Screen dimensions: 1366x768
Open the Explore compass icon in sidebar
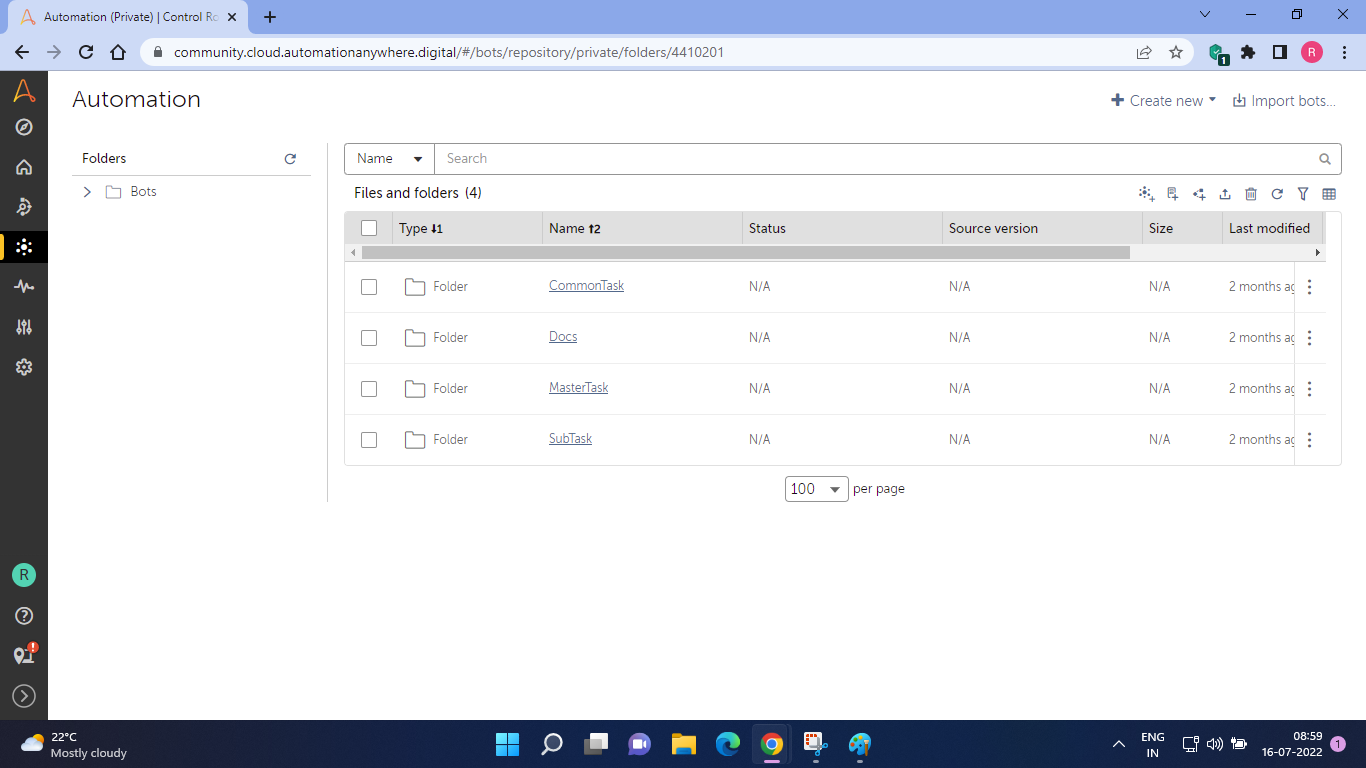[x=24, y=127]
